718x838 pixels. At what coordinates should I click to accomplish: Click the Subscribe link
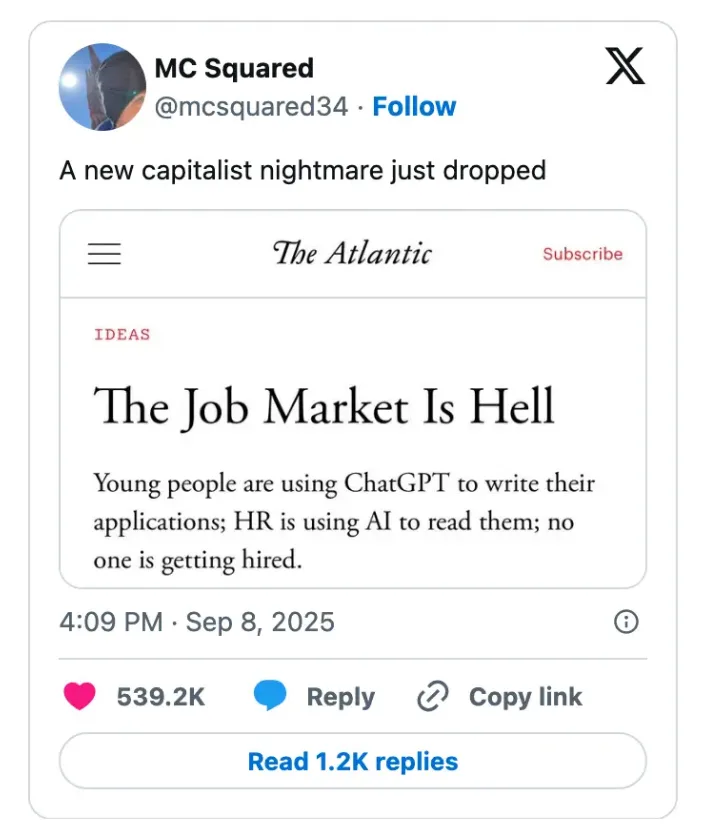tap(582, 254)
